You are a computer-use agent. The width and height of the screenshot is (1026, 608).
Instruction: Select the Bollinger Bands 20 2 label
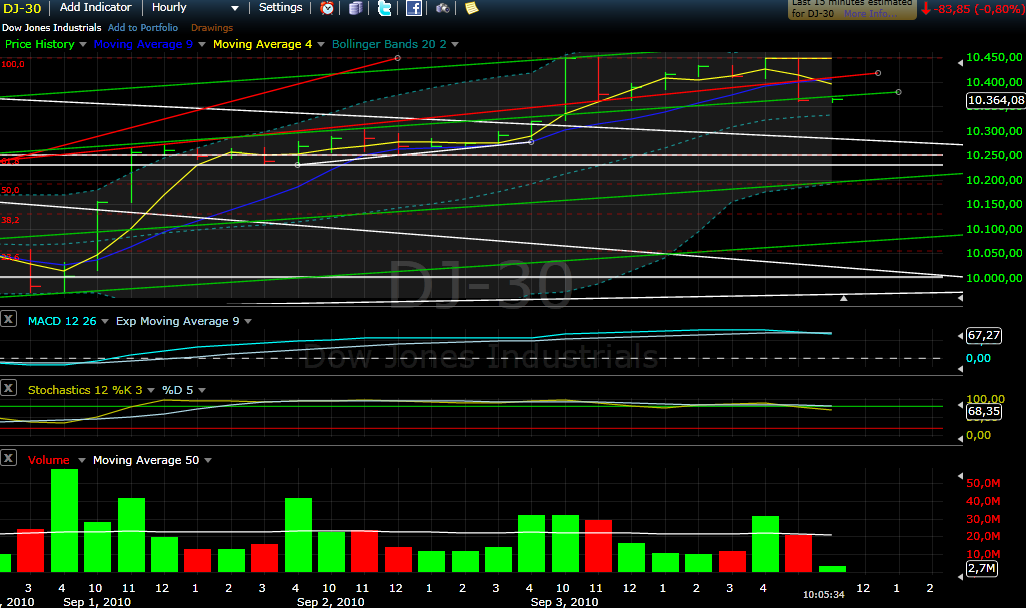[389, 44]
